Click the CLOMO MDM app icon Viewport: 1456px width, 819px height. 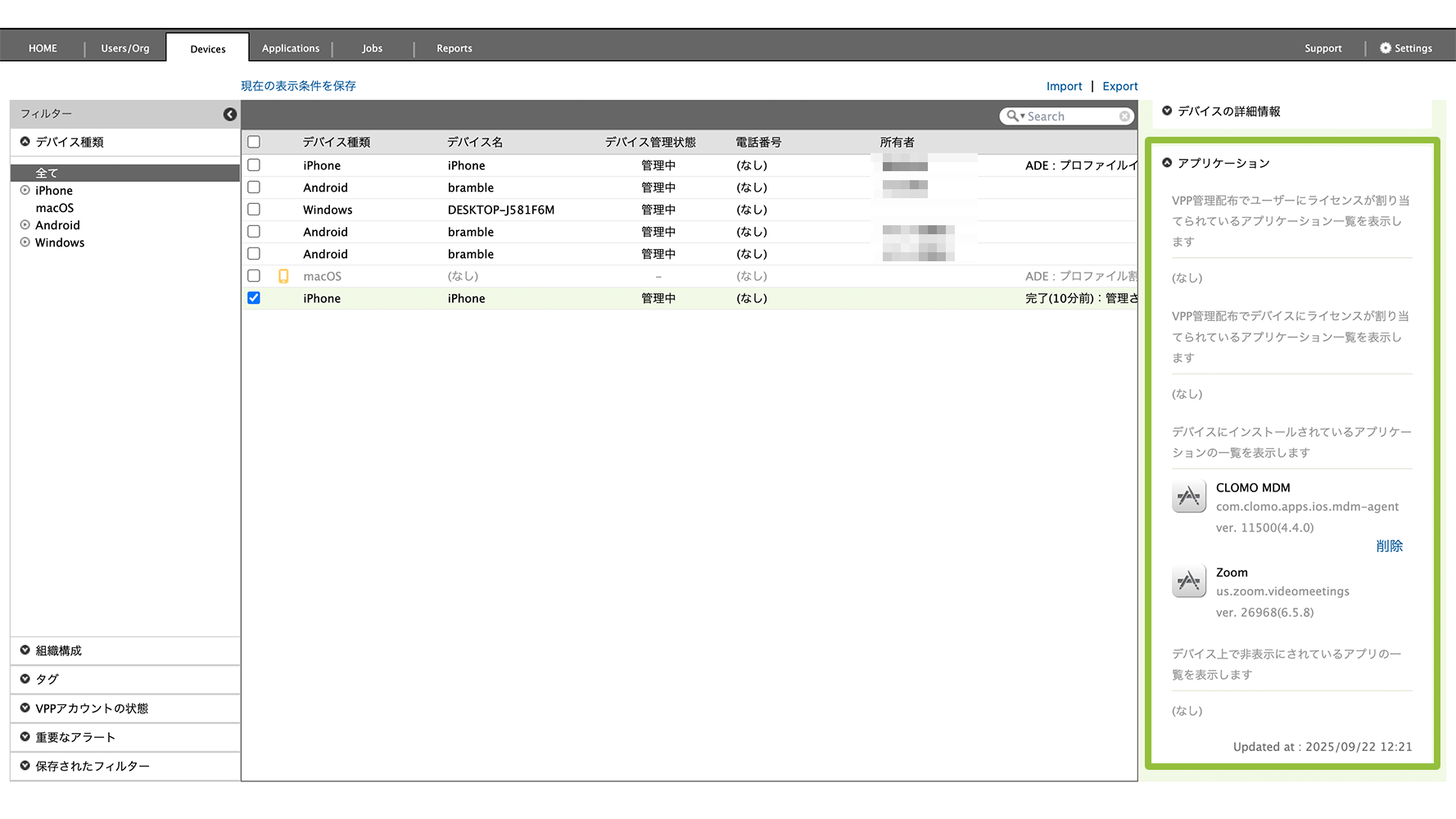pos(1188,496)
